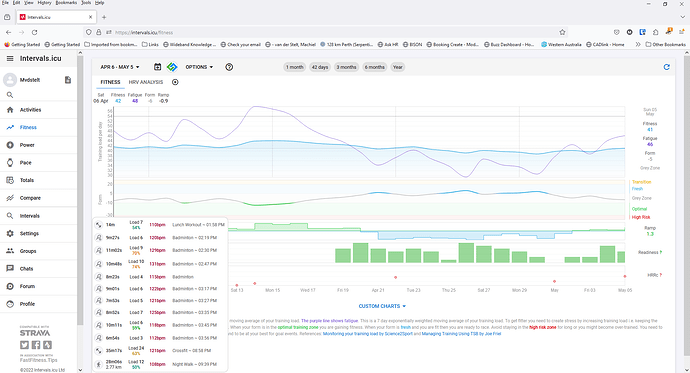Image resolution: width=690 pixels, height=373 pixels.
Task: Expand the CUSTOM CHARTS dropdown
Action: pos(382,306)
